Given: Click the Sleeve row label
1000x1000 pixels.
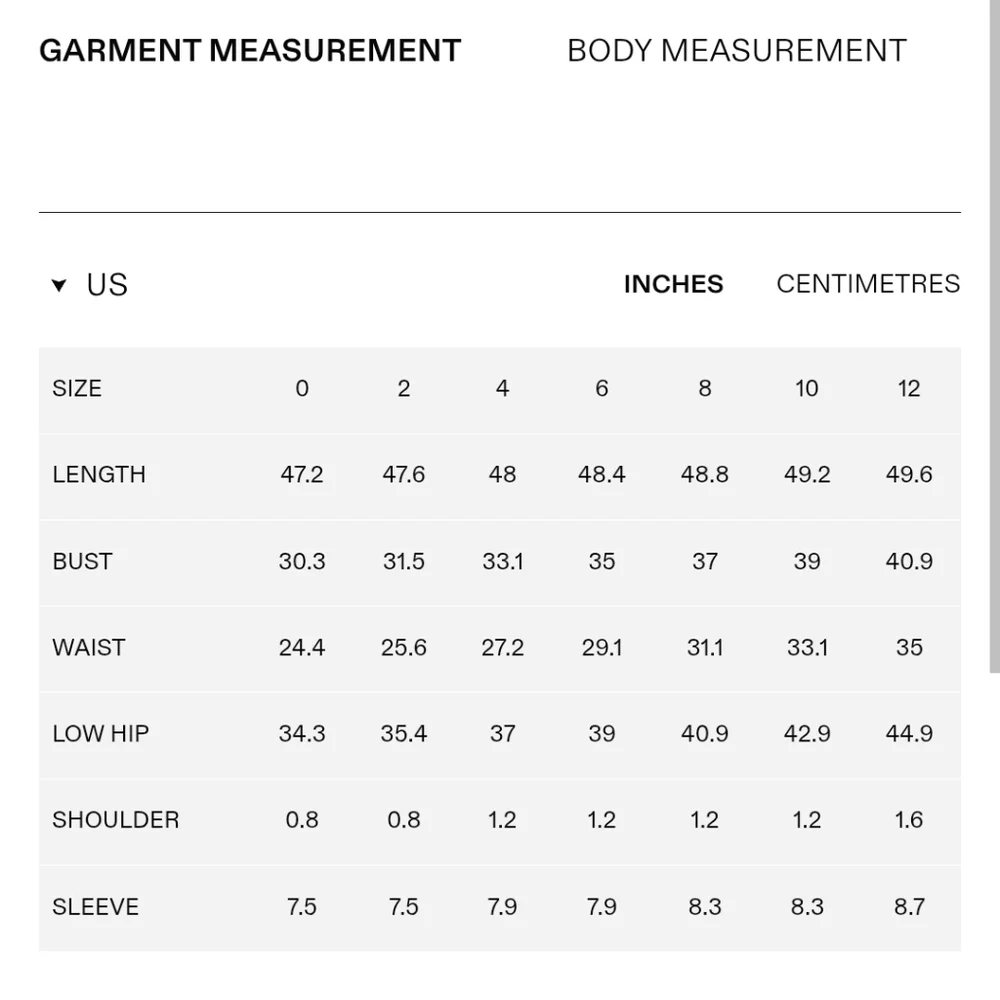Looking at the screenshot, I should [95, 907].
